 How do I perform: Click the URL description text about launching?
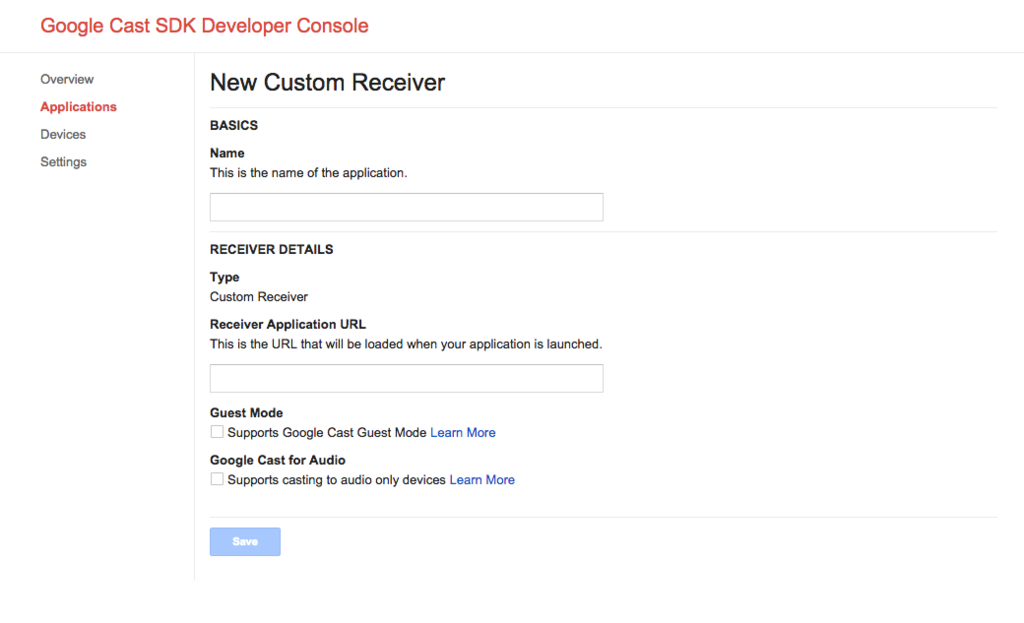(406, 343)
